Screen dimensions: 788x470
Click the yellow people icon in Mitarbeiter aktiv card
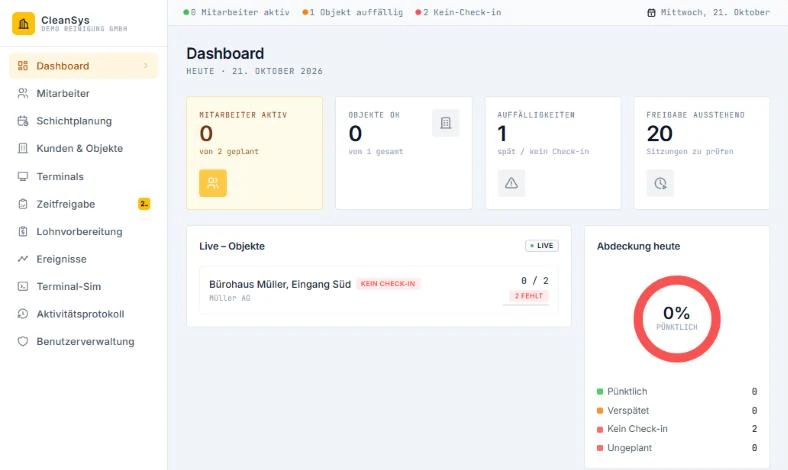pyautogui.click(x=213, y=183)
